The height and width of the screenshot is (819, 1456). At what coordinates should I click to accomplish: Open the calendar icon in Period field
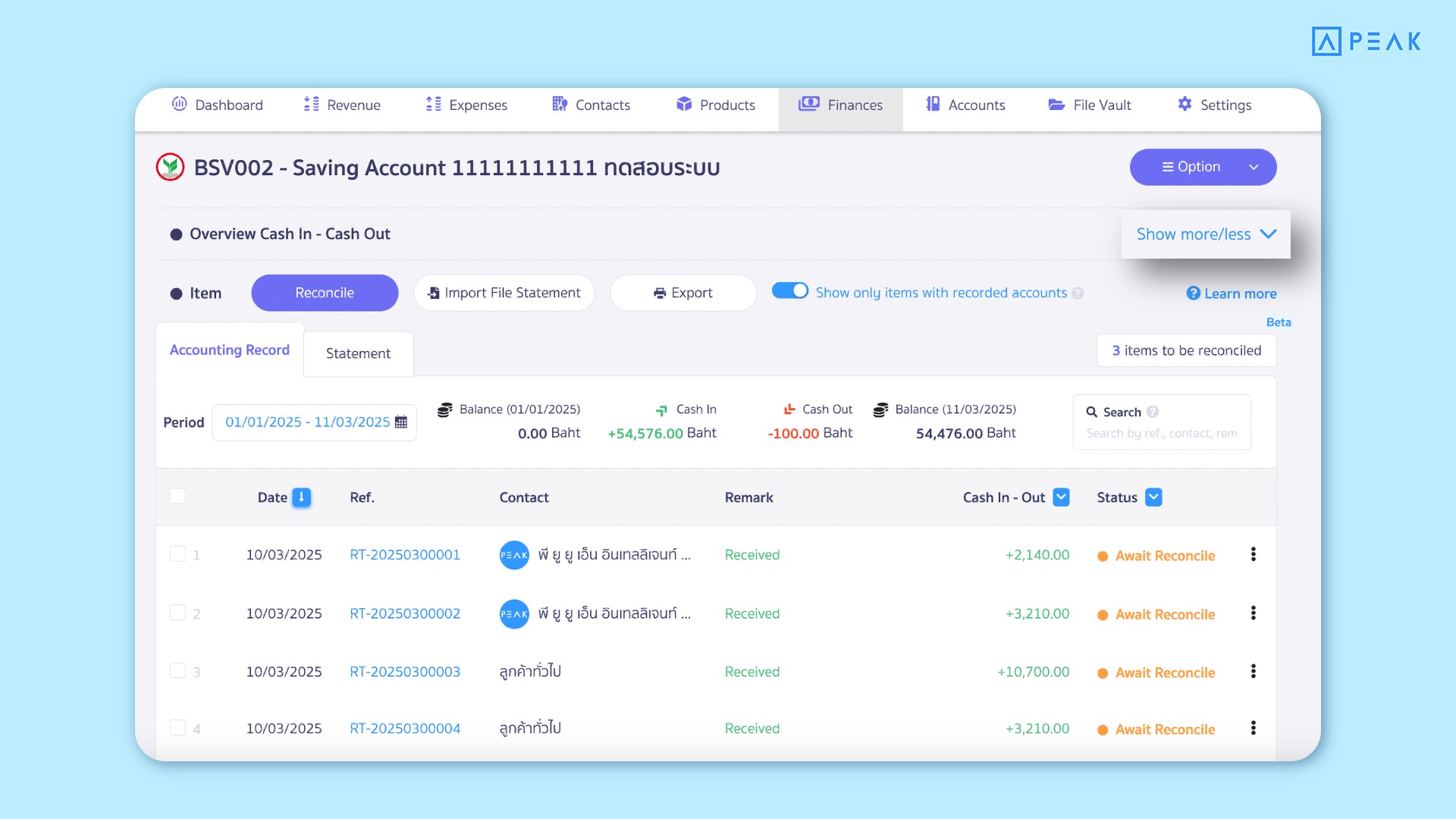[x=401, y=422]
